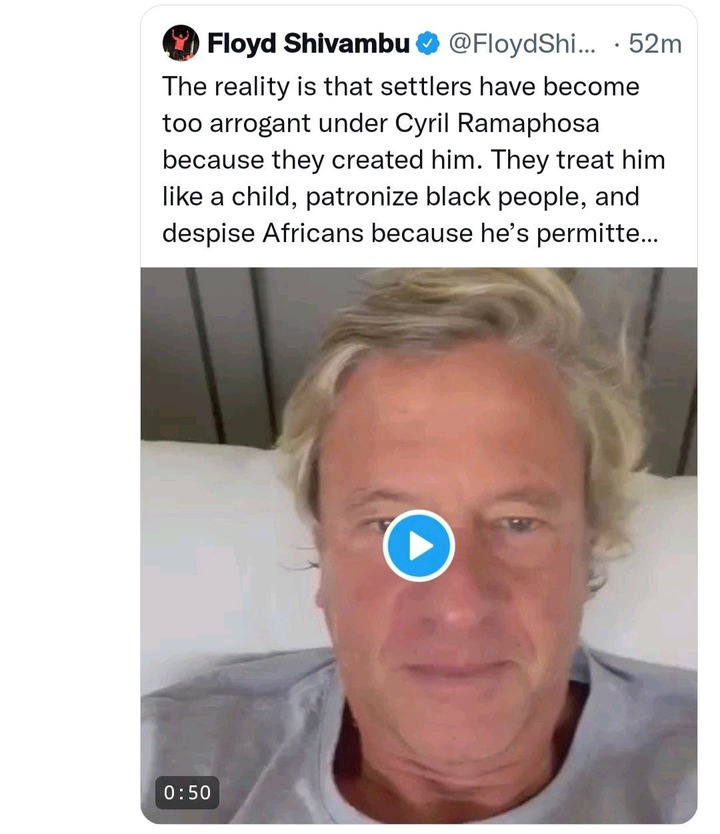Click the white triangle in the play button
The height and width of the screenshot is (834, 720).
[421, 546]
